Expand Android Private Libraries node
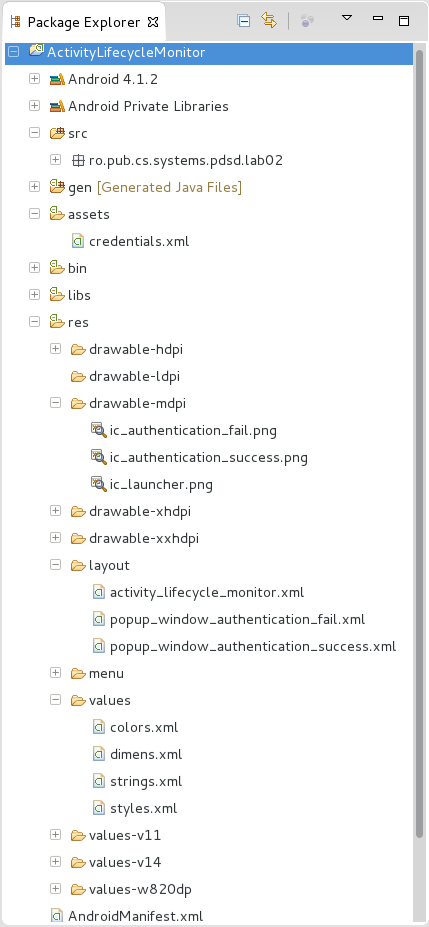 [34, 106]
